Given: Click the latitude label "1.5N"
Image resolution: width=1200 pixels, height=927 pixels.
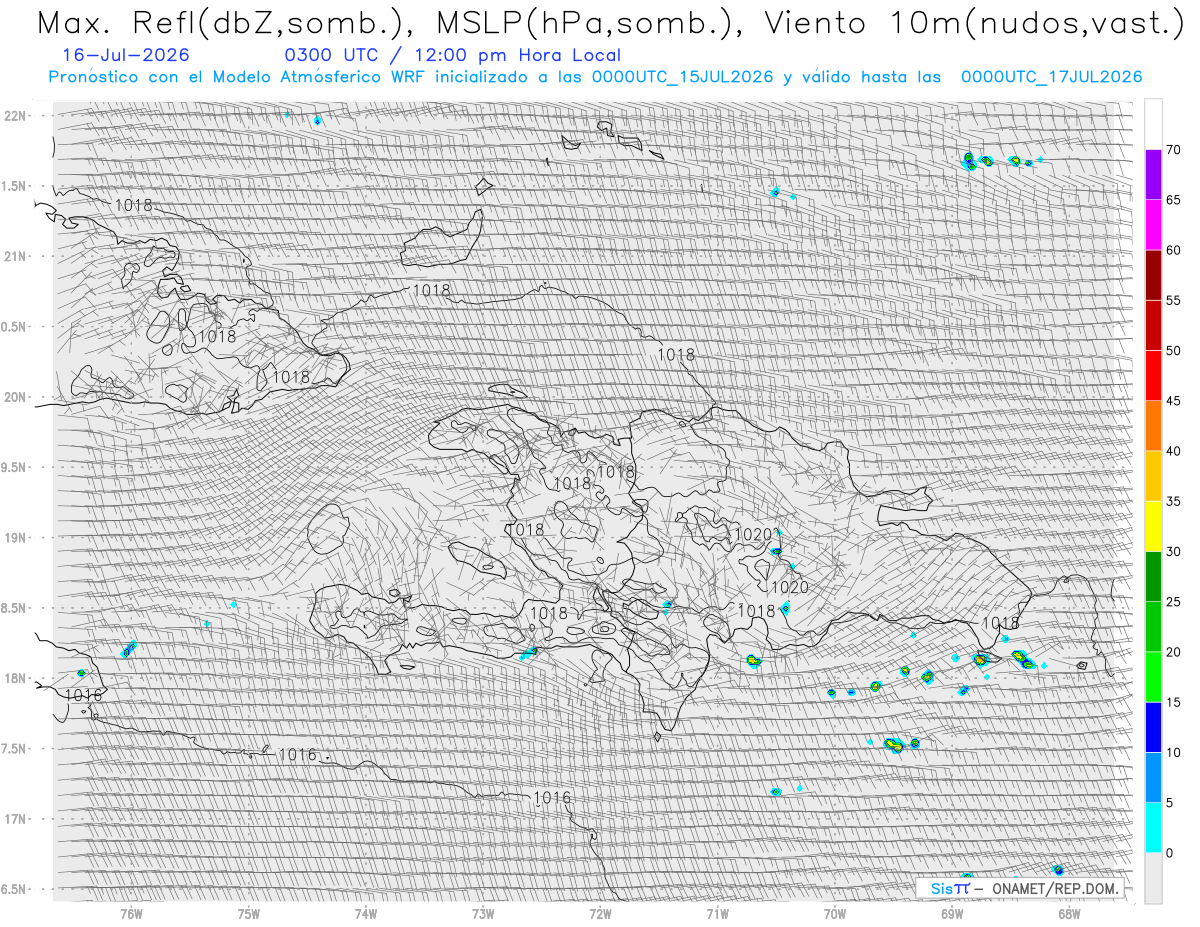Looking at the screenshot, I should tap(13, 186).
